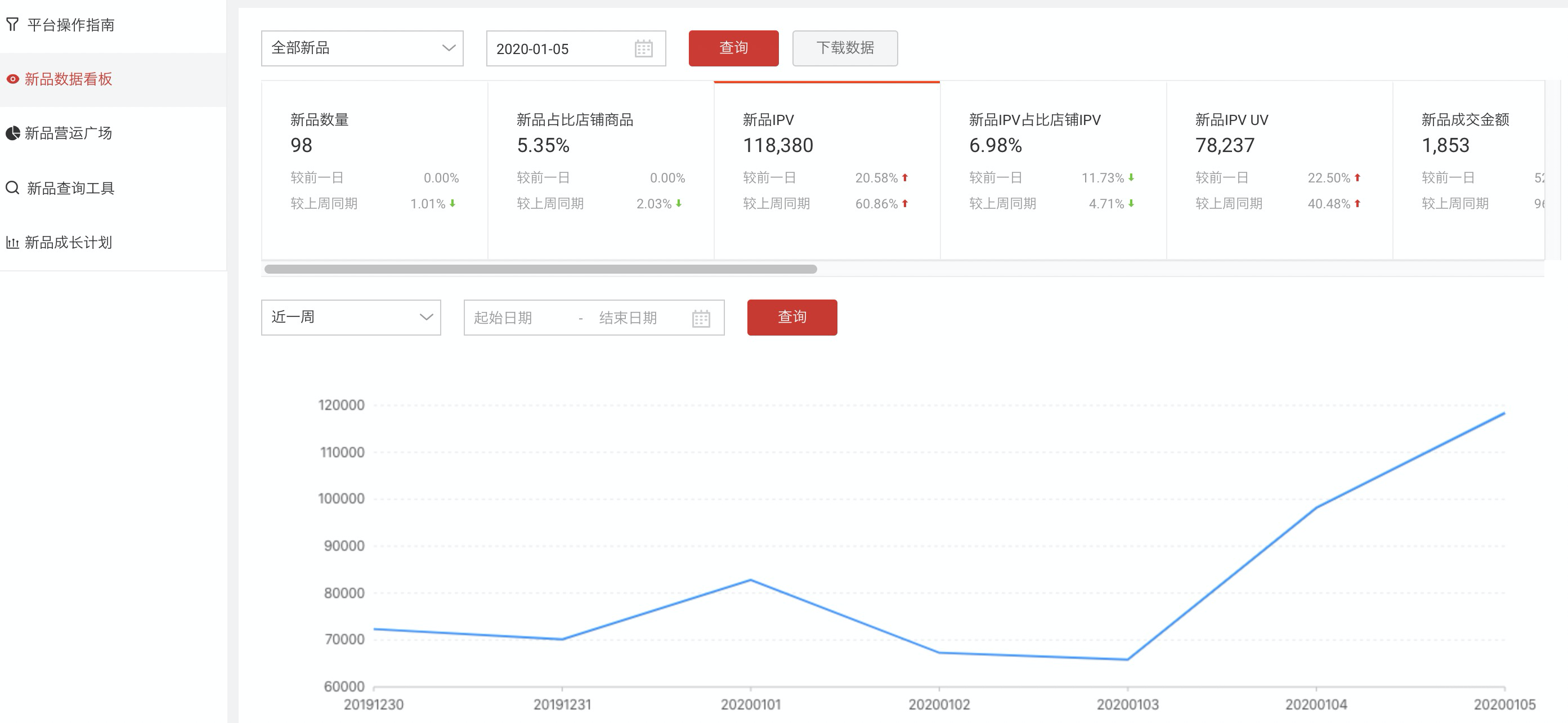
Task: Click the 下载数据 button
Action: tap(844, 48)
